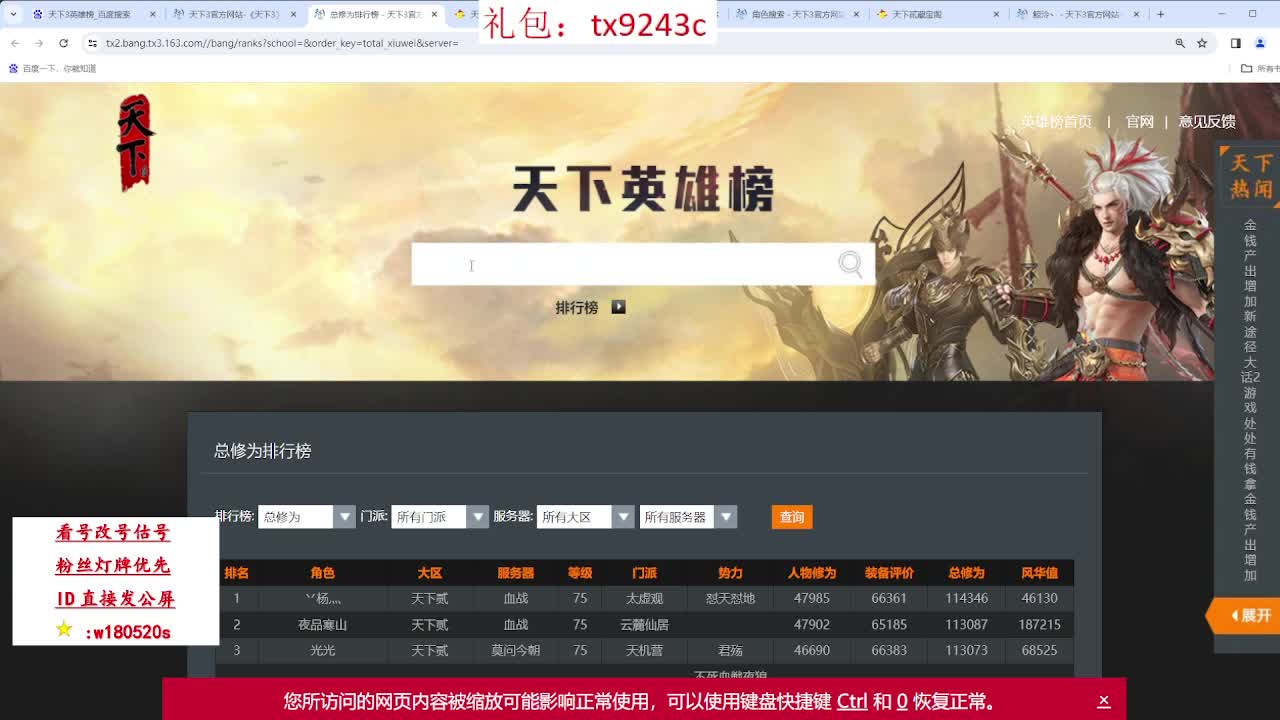Open the 意见反馈 nav link
The width and height of the screenshot is (1280, 720).
point(1207,121)
